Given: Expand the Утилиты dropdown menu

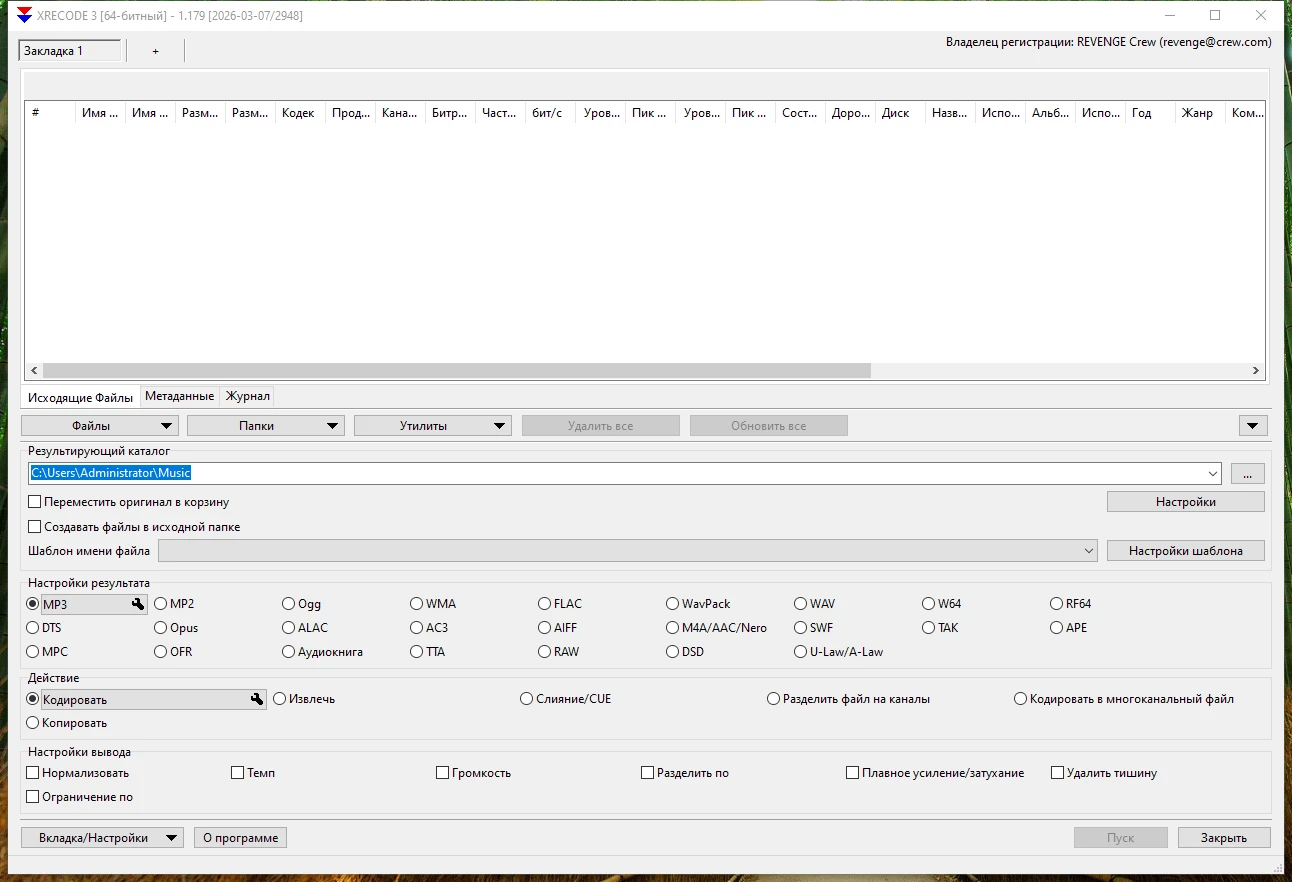Looking at the screenshot, I should pyautogui.click(x=432, y=426).
